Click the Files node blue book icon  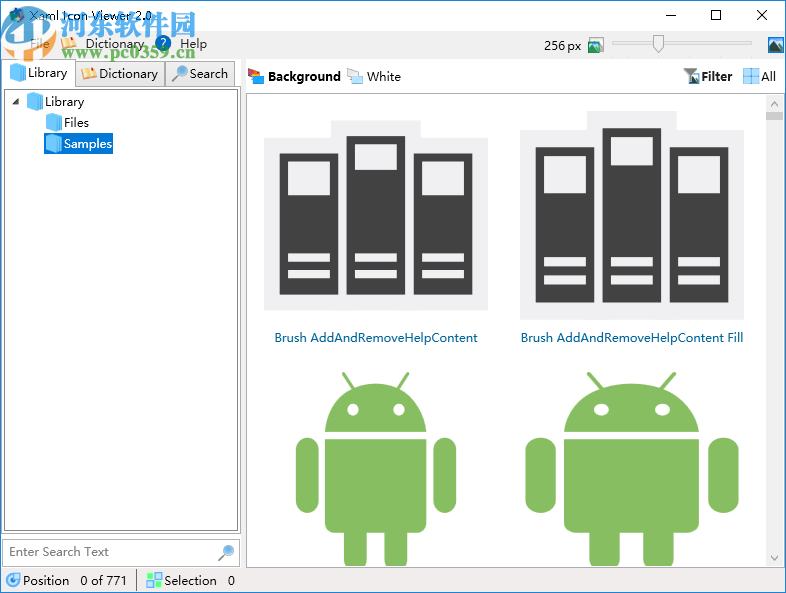tap(54, 123)
